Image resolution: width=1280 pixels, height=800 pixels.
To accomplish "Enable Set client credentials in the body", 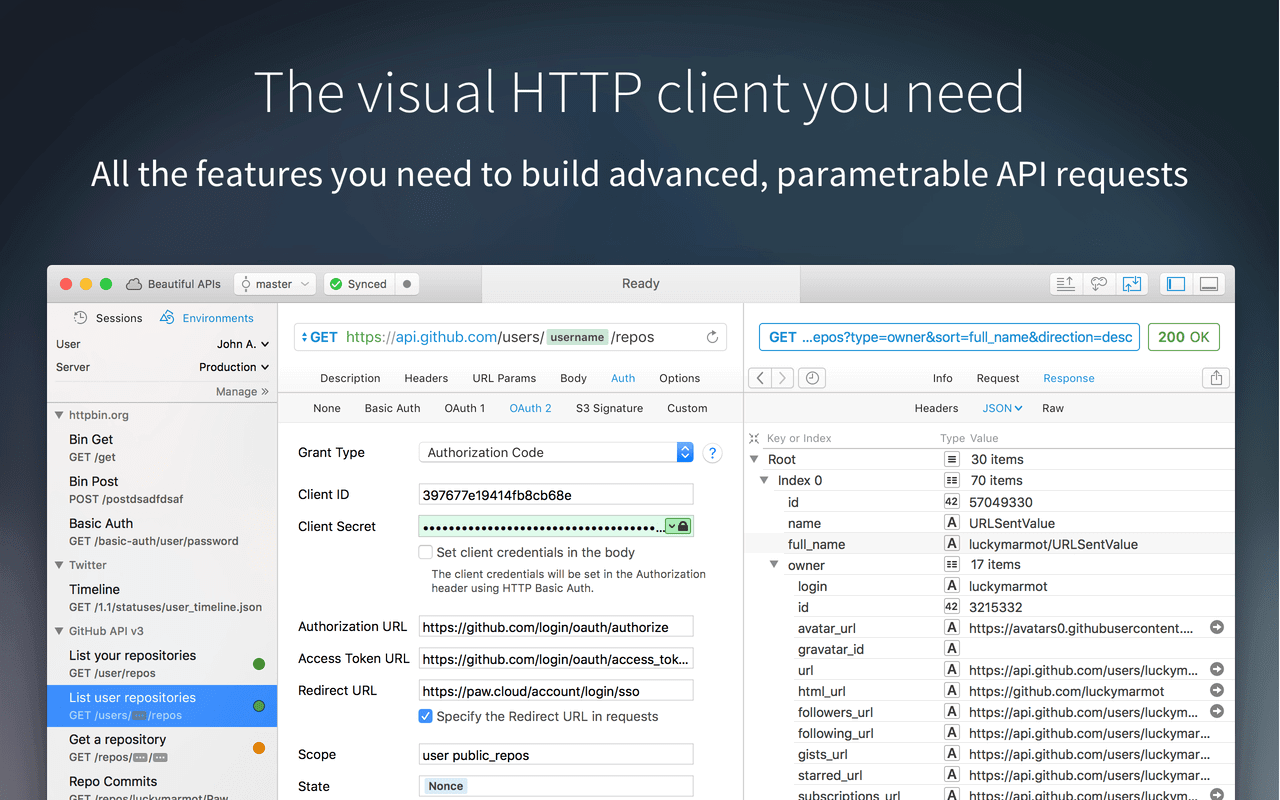I will [426, 552].
